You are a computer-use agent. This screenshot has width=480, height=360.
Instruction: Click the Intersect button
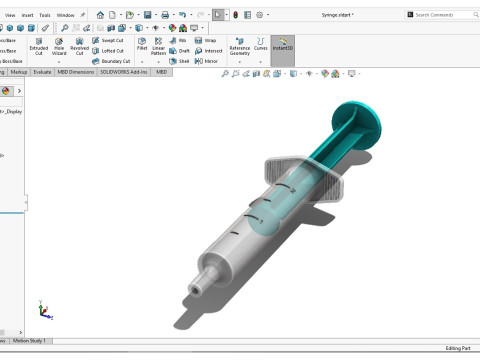(x=208, y=51)
